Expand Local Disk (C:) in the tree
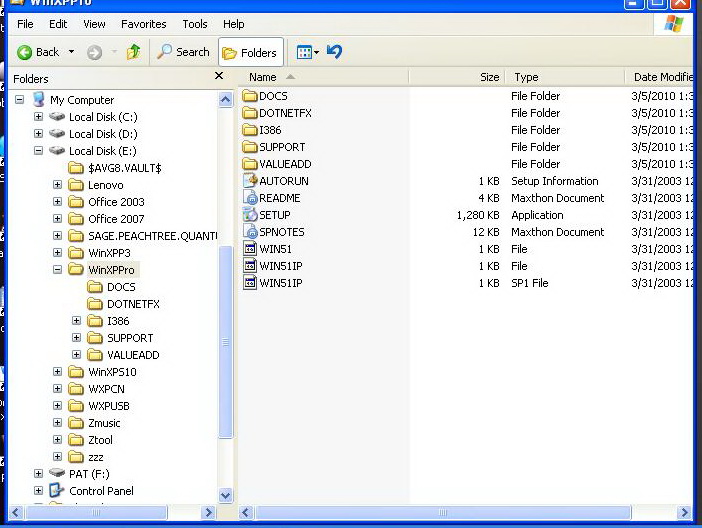 39,116
